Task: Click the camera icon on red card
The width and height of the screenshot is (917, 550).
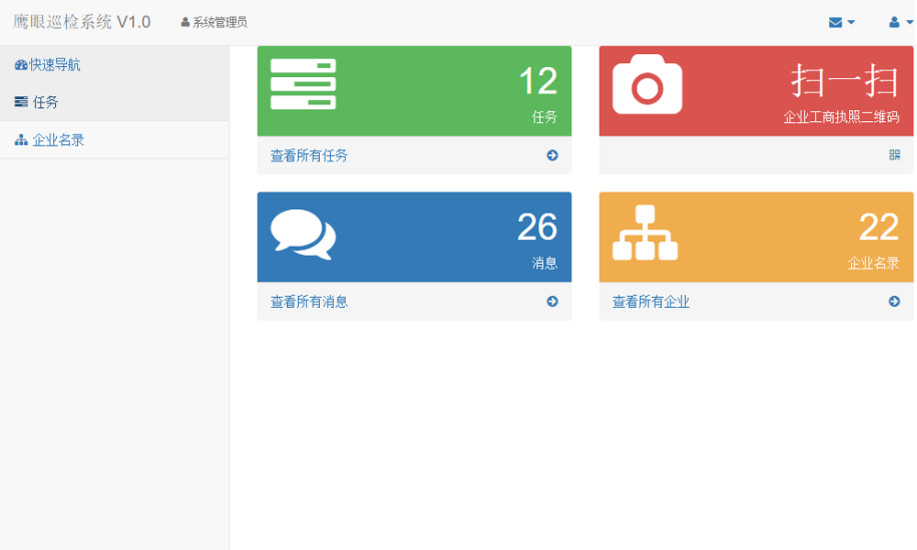Action: point(647,85)
